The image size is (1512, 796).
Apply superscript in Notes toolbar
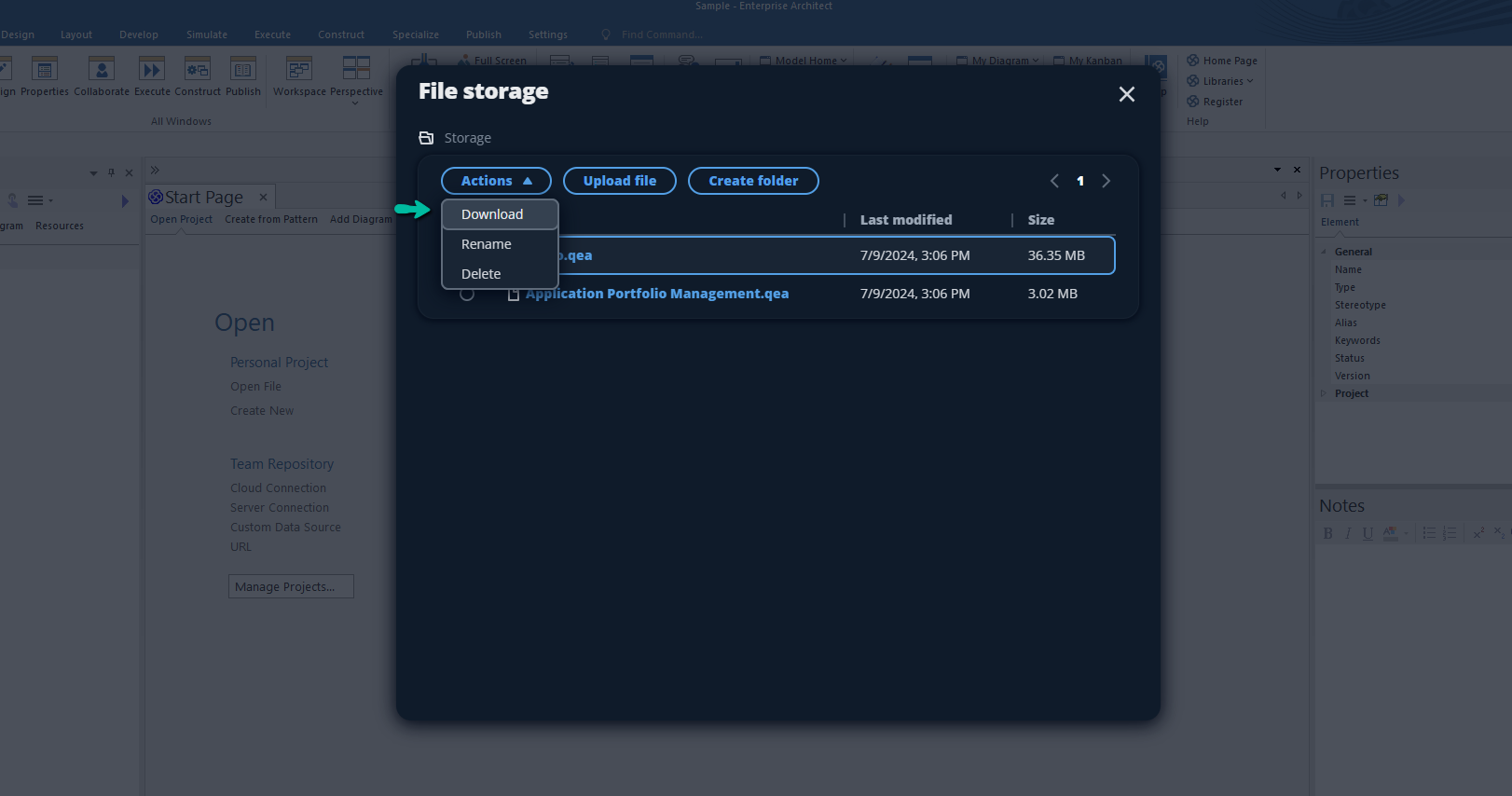tap(1478, 533)
